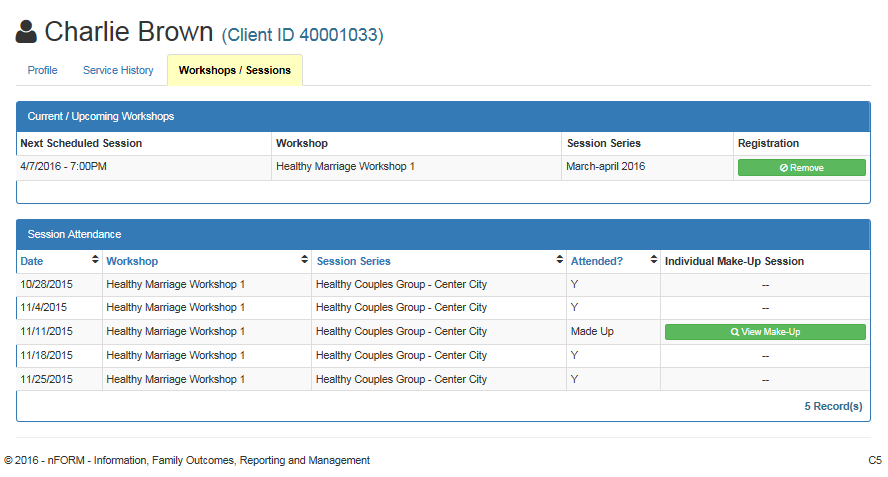
Task: Click the 4/7/2016 - 7:00PM scheduled session
Action: pyautogui.click(x=63, y=167)
